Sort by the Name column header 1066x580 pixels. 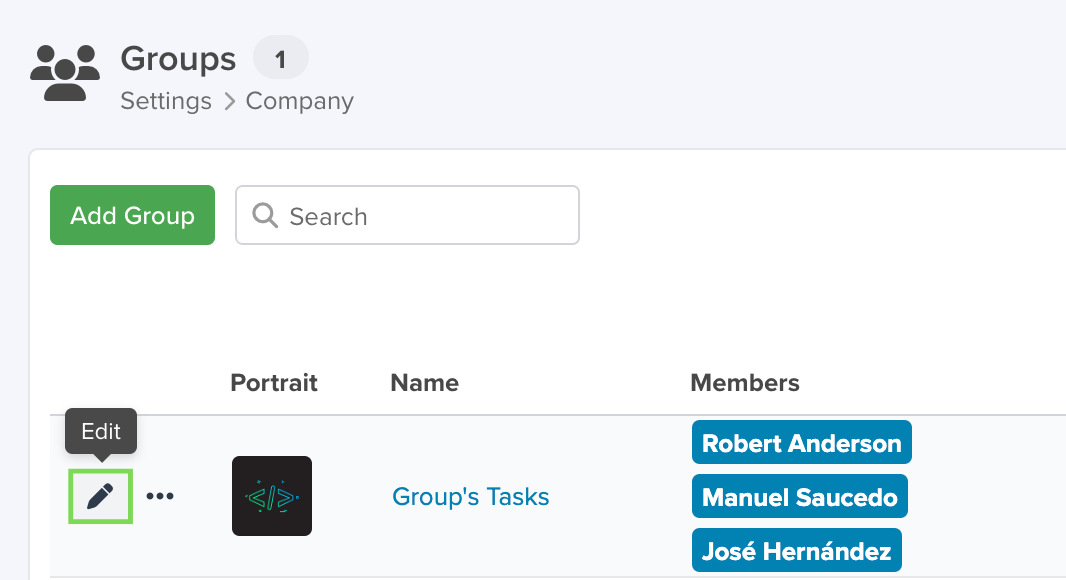[x=424, y=382]
